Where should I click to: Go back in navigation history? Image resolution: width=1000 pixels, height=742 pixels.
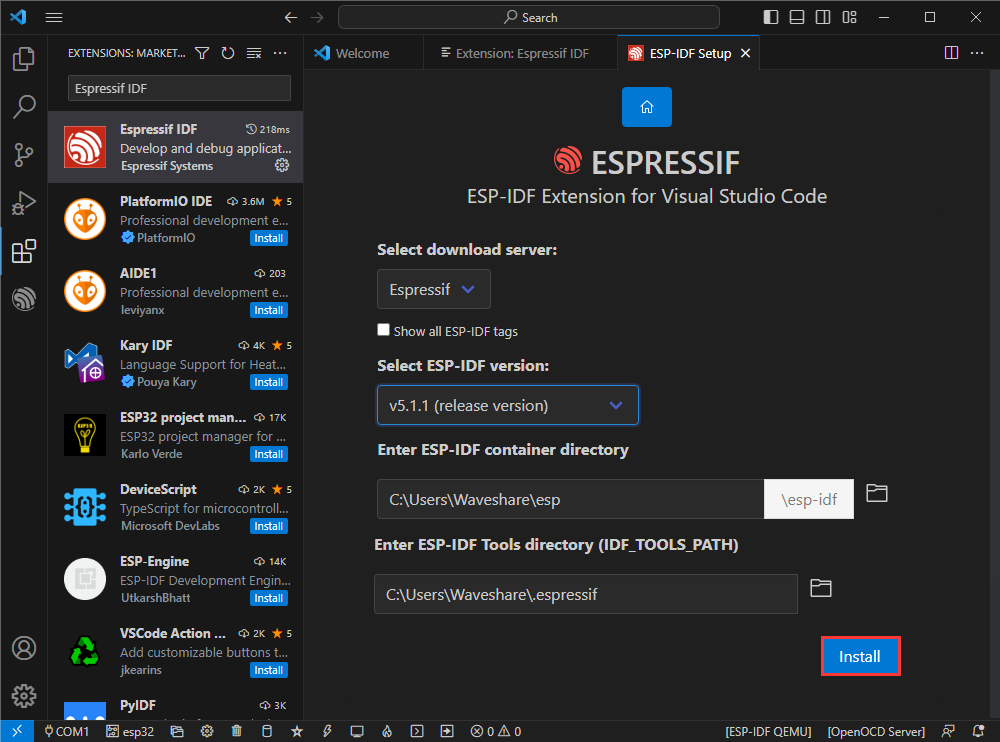[x=291, y=17]
